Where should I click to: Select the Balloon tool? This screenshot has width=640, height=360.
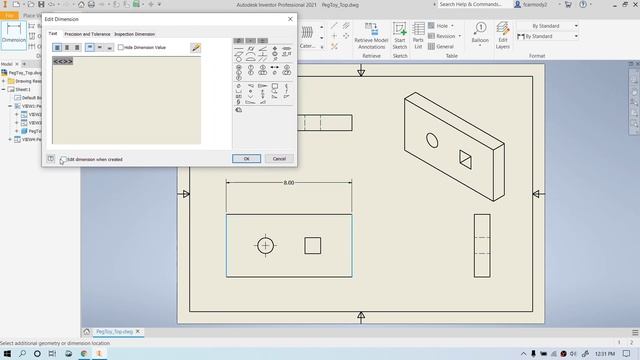480,32
